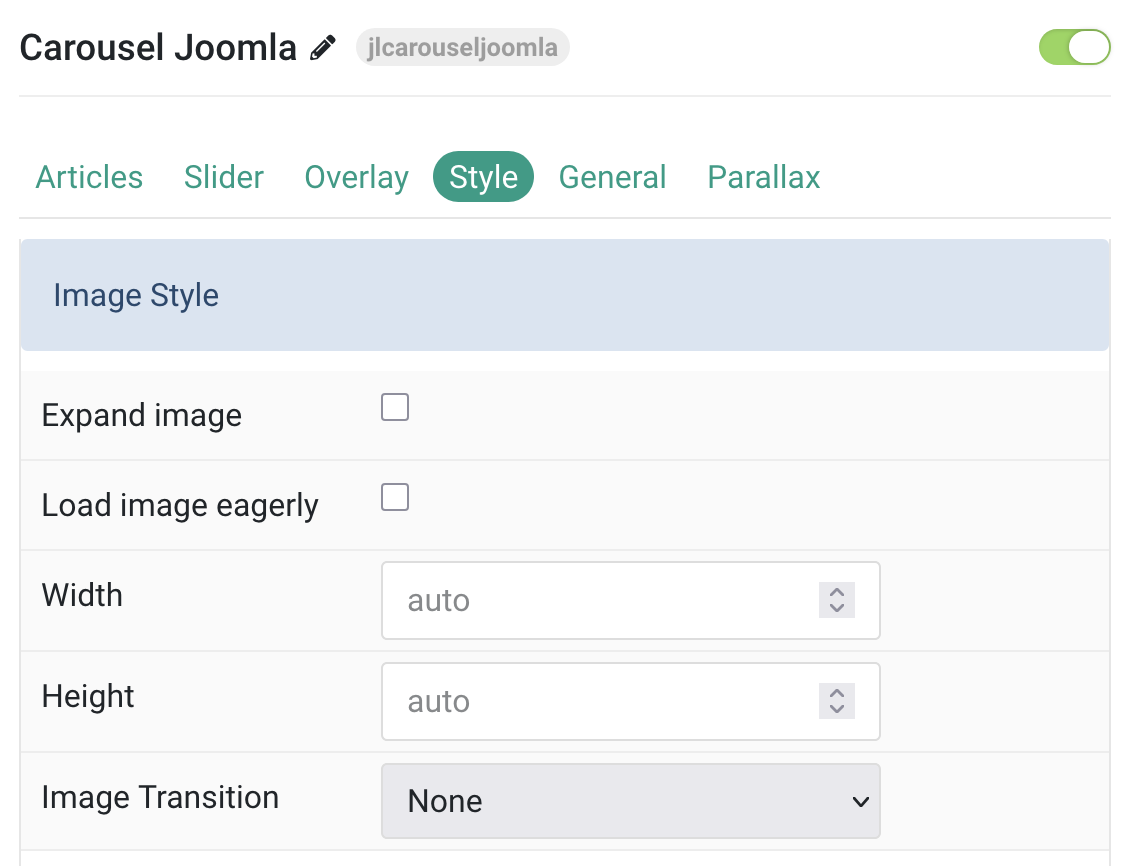Click the pencil icon beside Carousel Joomla
Screen dimensions: 1128x866
click(322, 47)
